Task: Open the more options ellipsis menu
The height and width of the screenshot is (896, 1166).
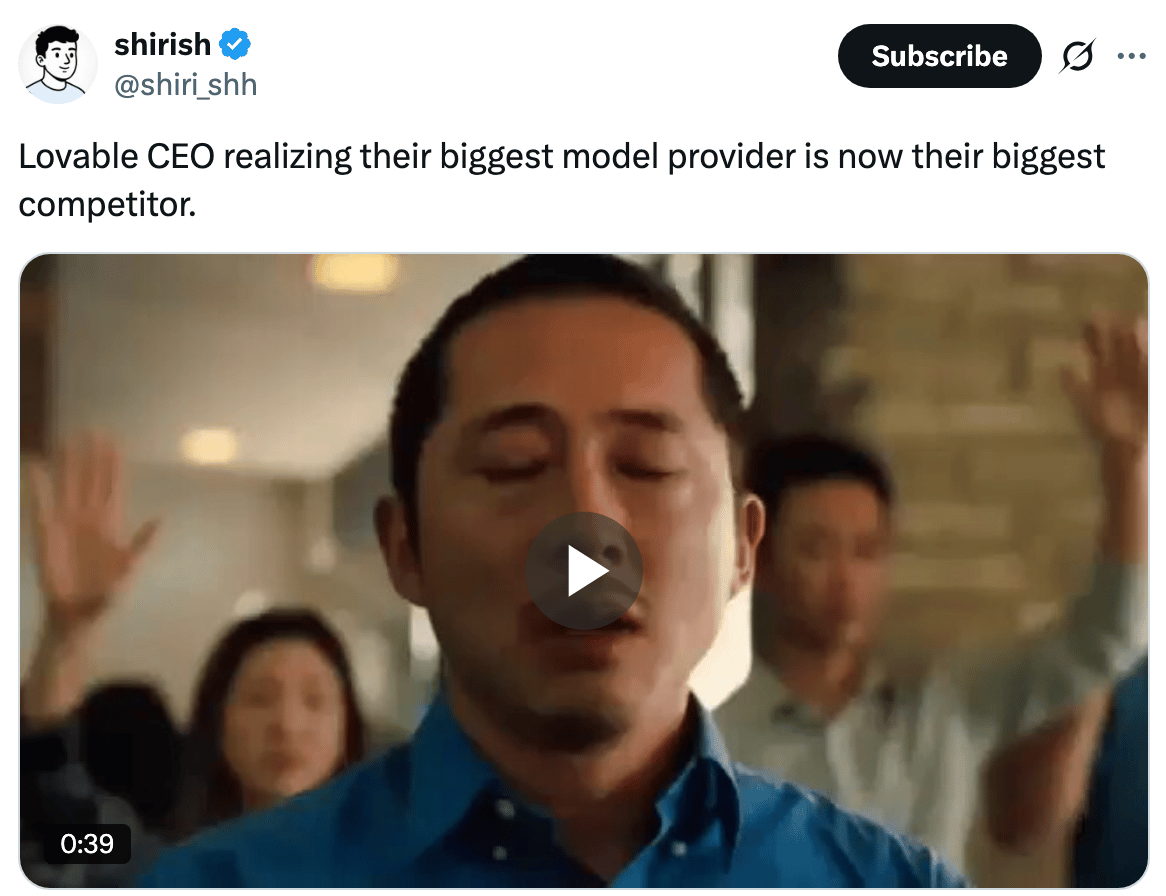Action: (1131, 56)
